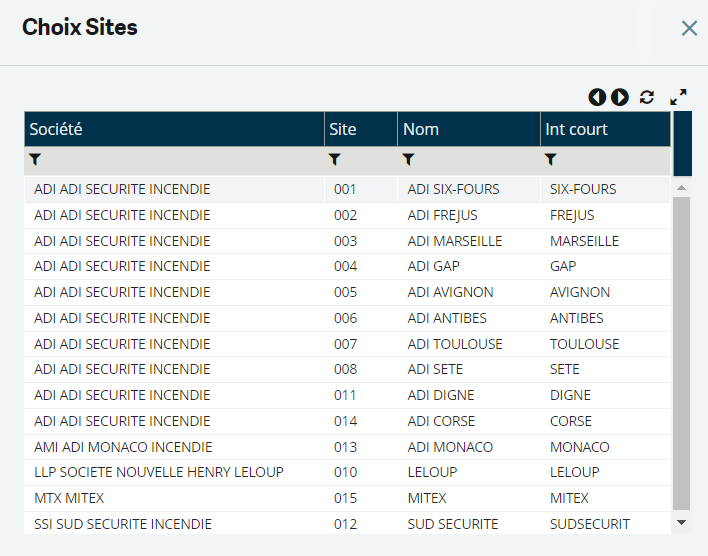Click the previous page arrow icon
The height and width of the screenshot is (556, 708).
pyautogui.click(x=597, y=97)
